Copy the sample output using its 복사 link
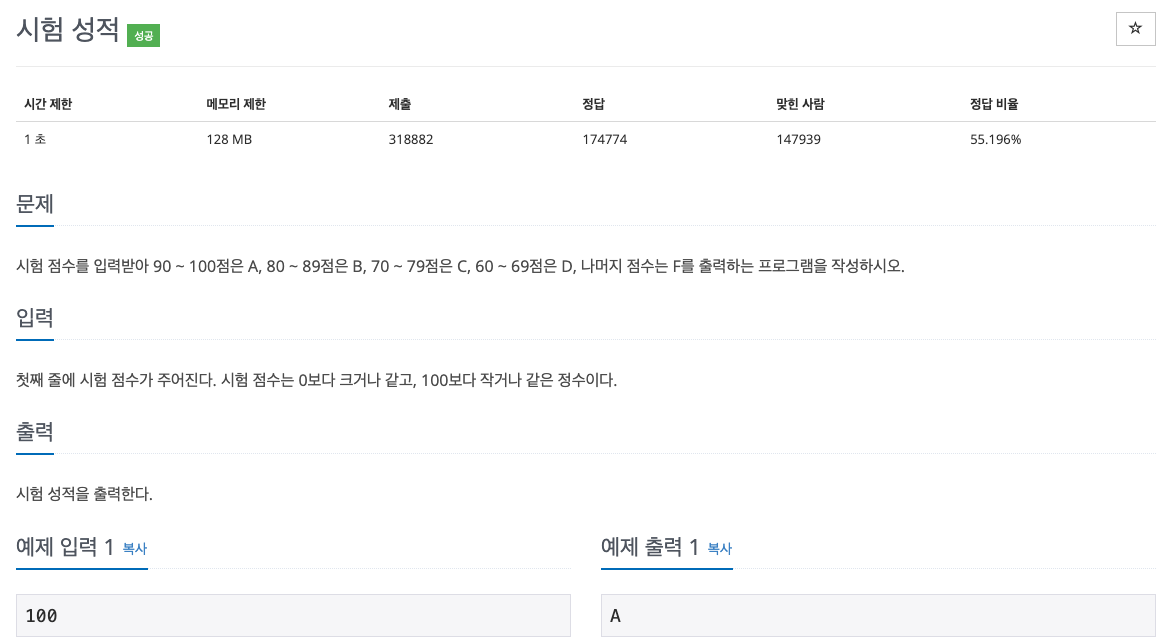1165x643 pixels. coord(719,549)
